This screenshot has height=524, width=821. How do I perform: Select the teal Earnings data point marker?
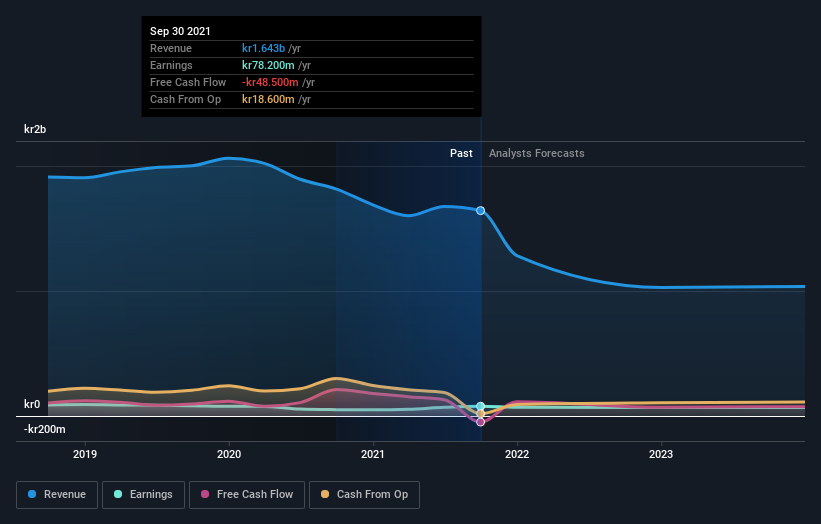[480, 406]
